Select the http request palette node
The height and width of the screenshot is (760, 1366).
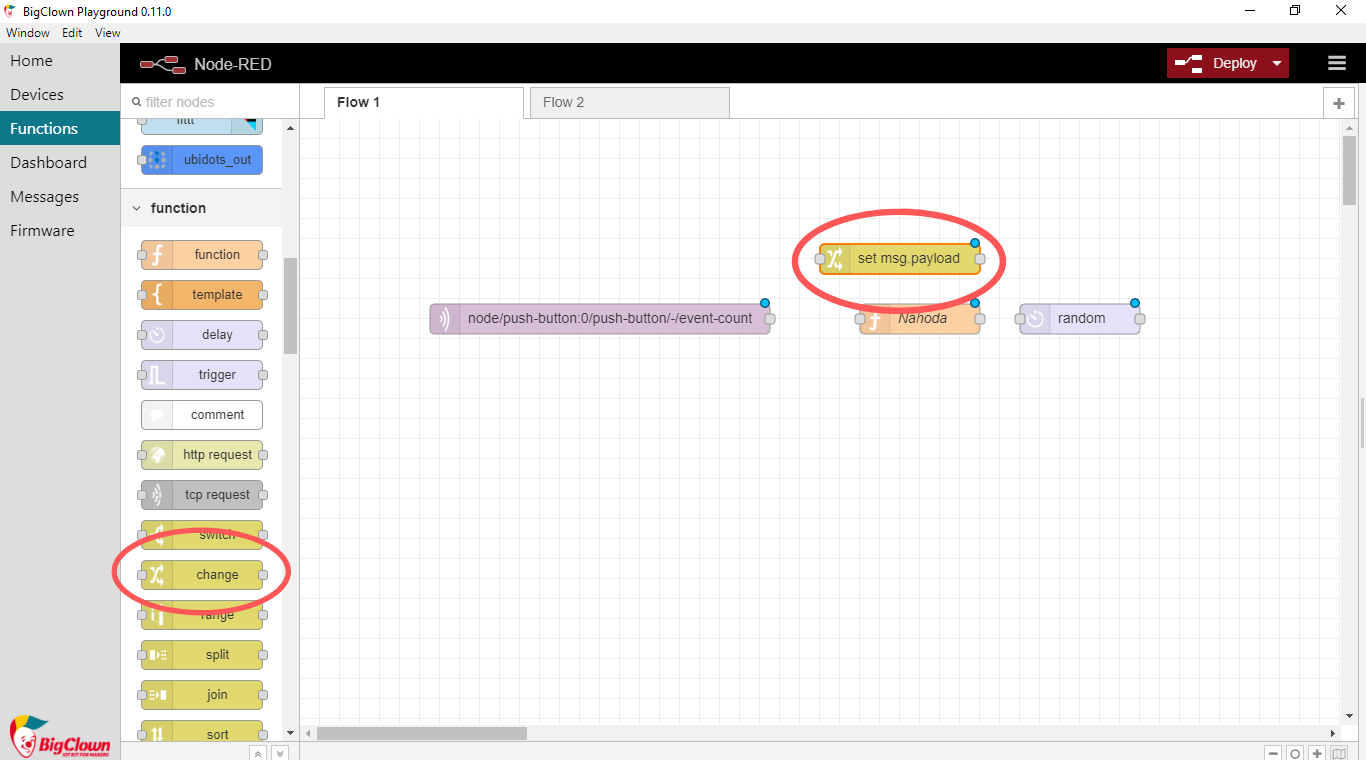pyautogui.click(x=202, y=455)
